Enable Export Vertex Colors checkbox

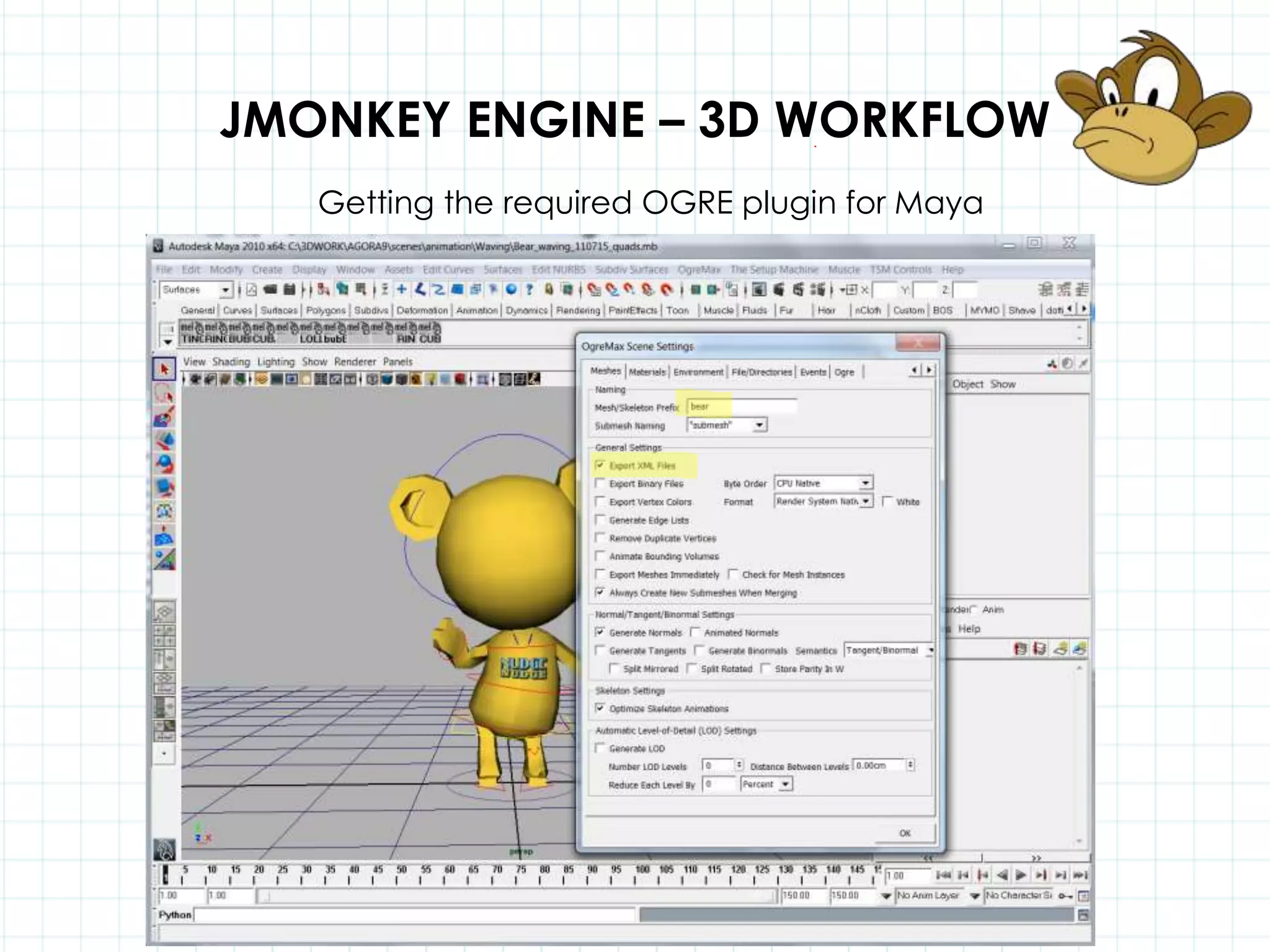tap(600, 501)
